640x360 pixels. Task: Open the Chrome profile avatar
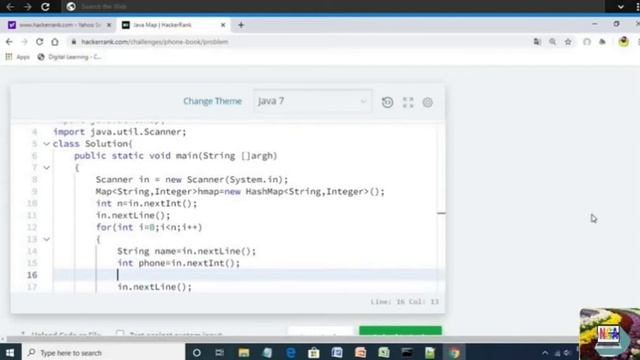pos(623,42)
